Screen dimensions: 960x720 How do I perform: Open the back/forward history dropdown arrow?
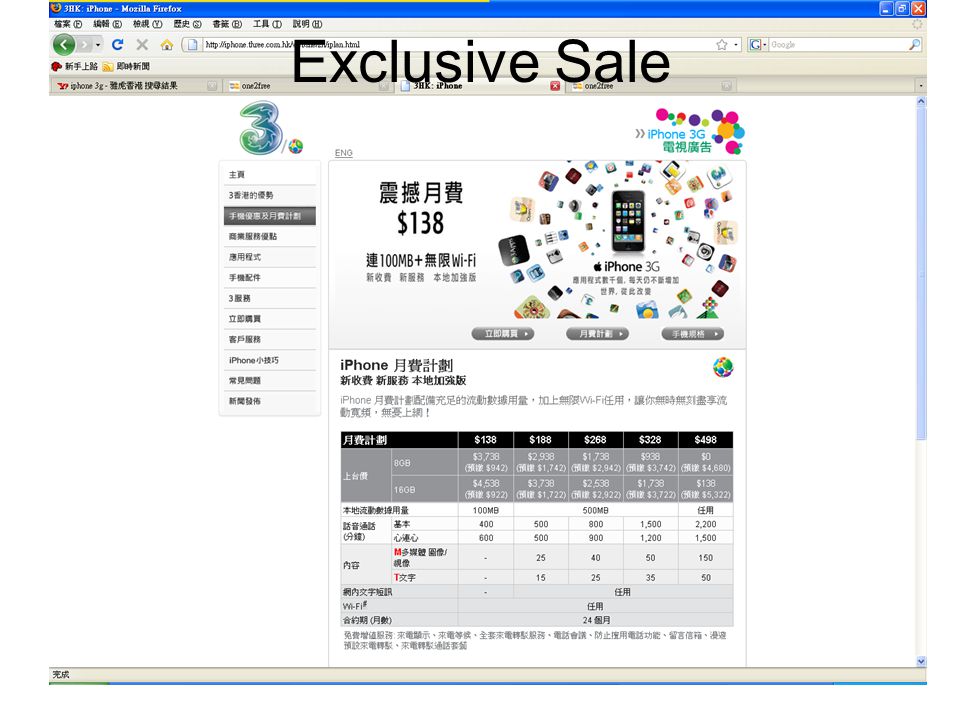pyautogui.click(x=98, y=45)
